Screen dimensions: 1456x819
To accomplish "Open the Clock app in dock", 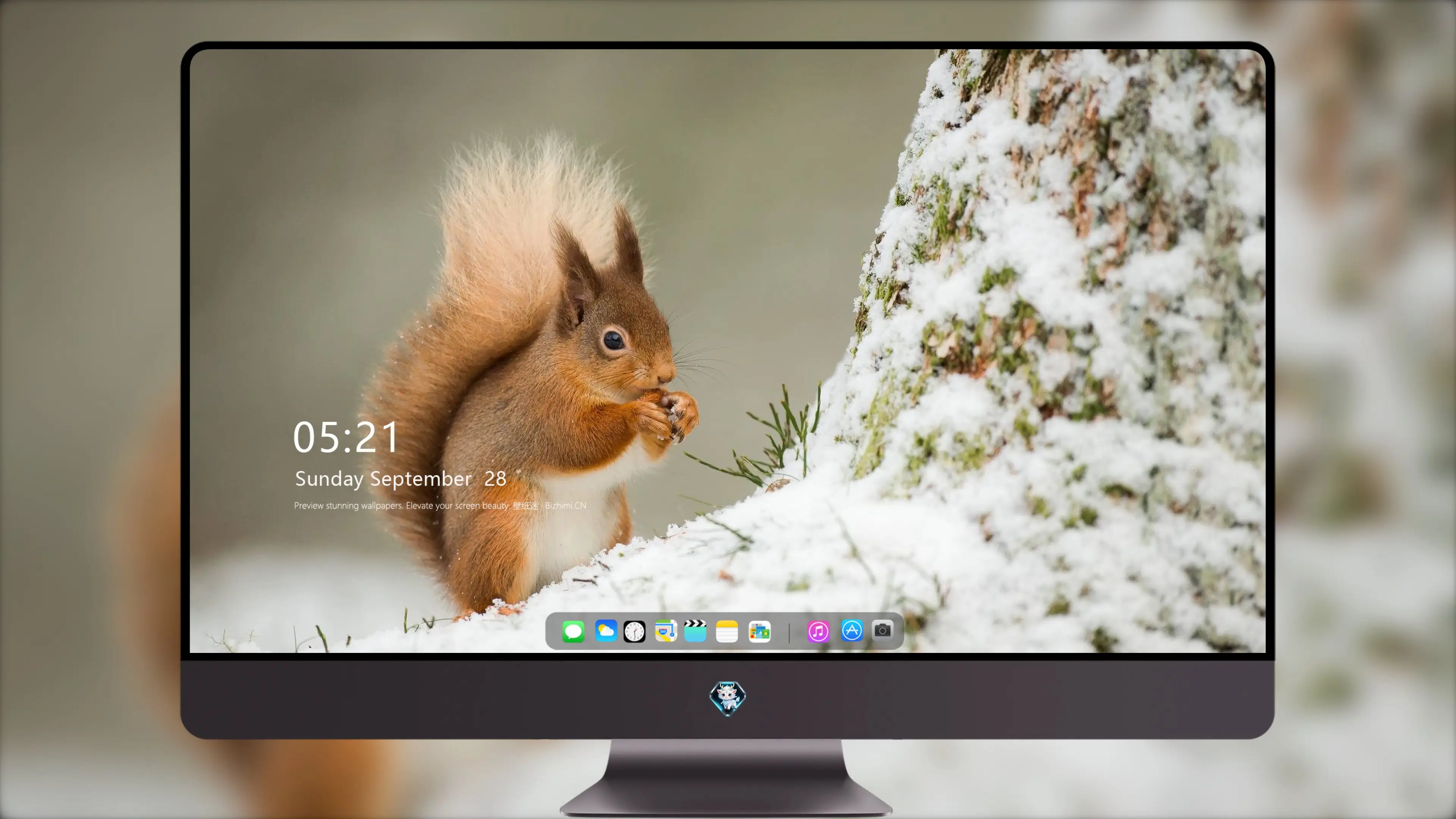I will (634, 631).
